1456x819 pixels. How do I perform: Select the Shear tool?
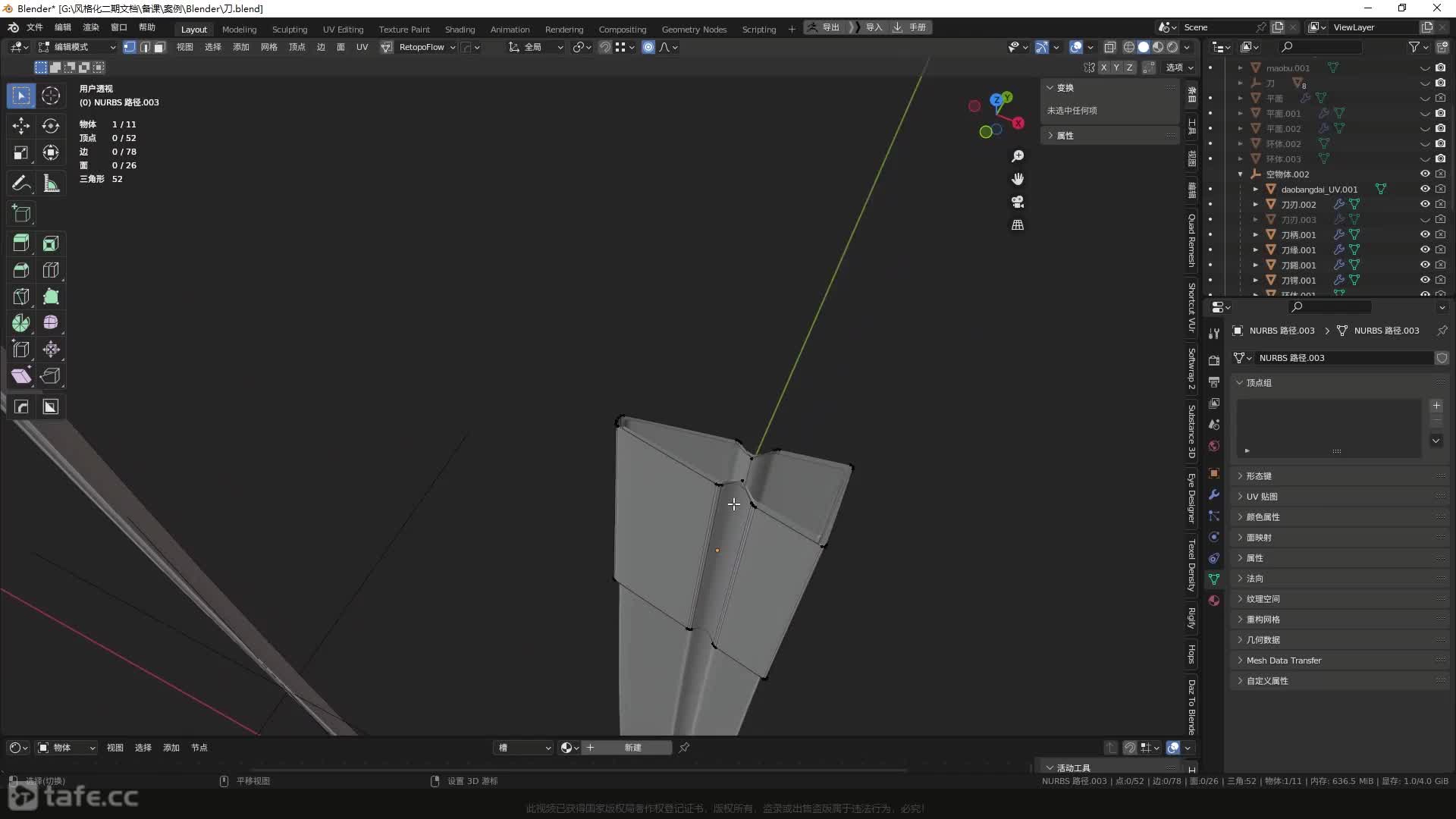tap(21, 376)
